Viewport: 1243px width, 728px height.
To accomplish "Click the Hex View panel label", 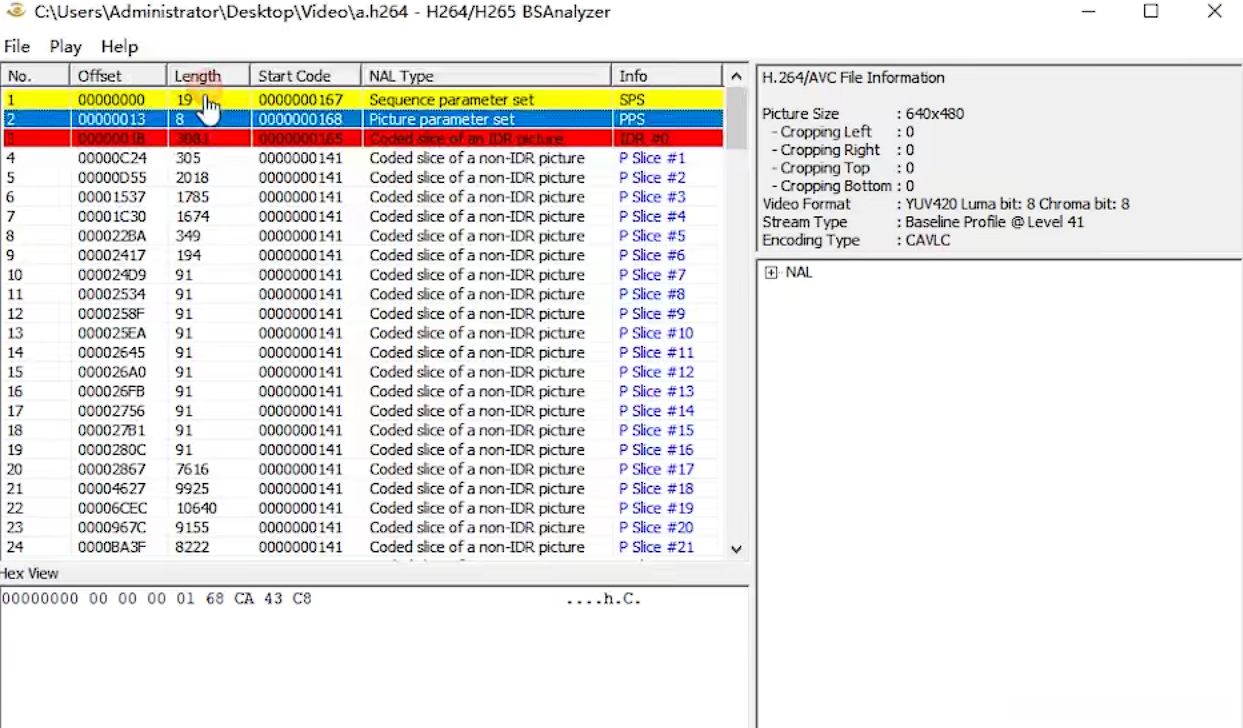I will click(29, 574).
